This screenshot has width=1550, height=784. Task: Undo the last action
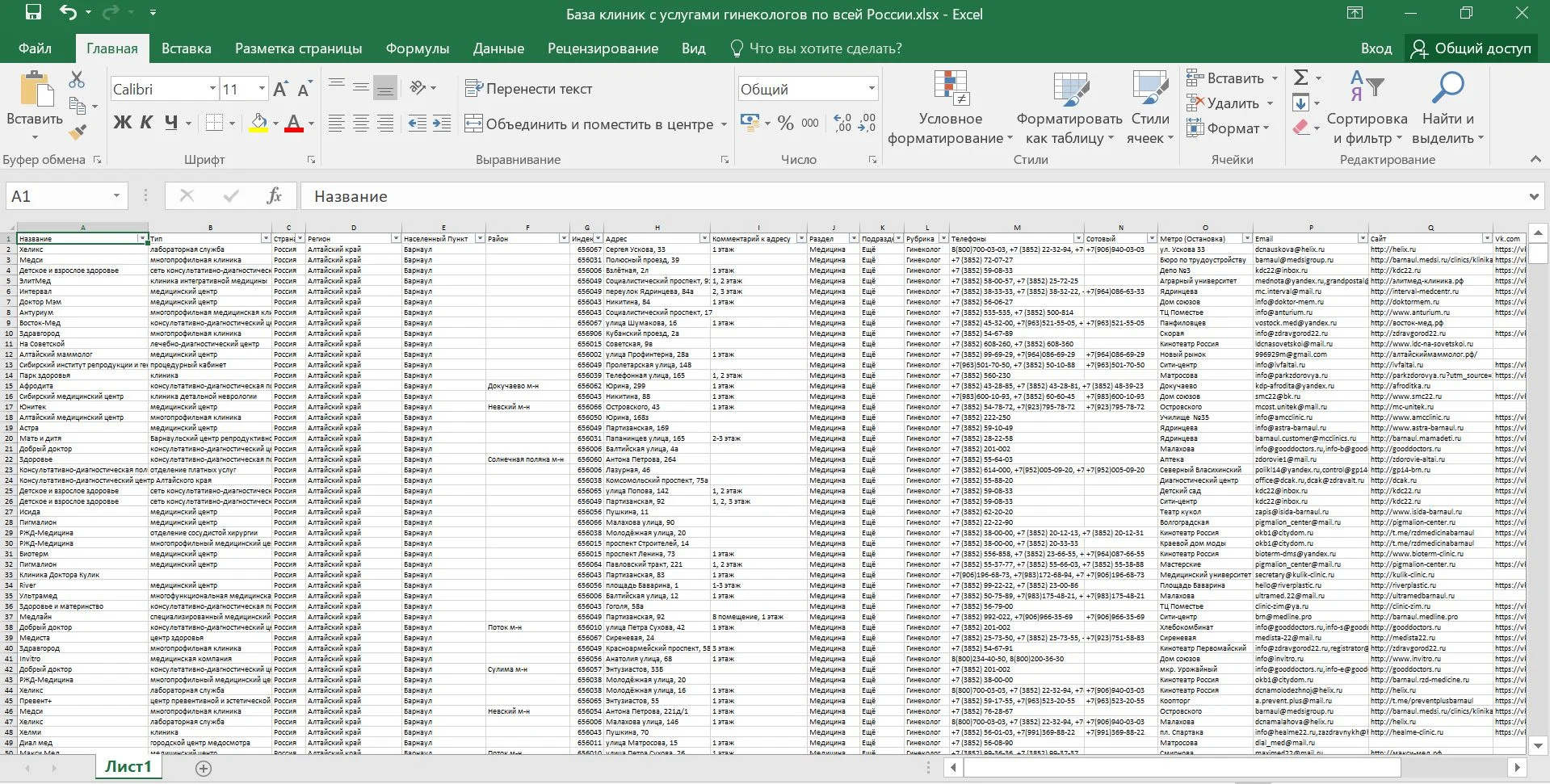tap(68, 12)
